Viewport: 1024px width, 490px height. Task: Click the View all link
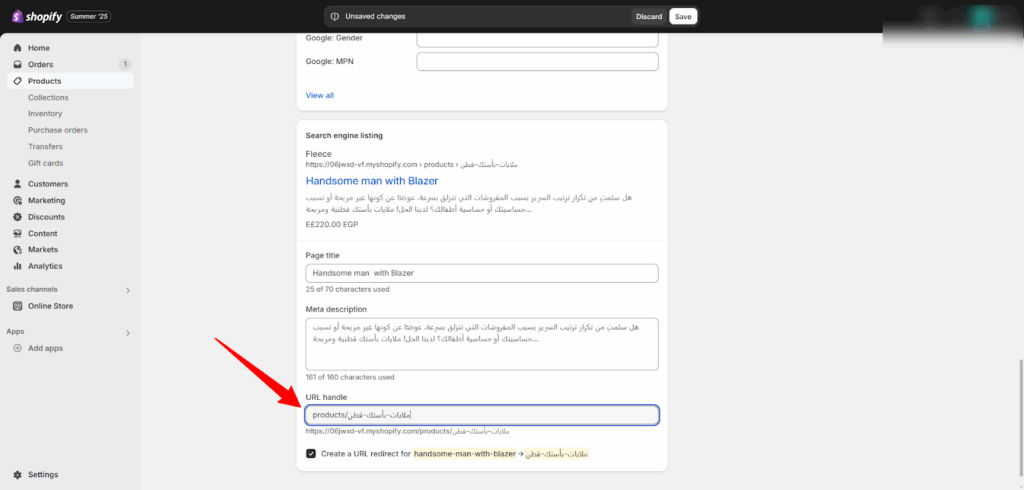[319, 95]
